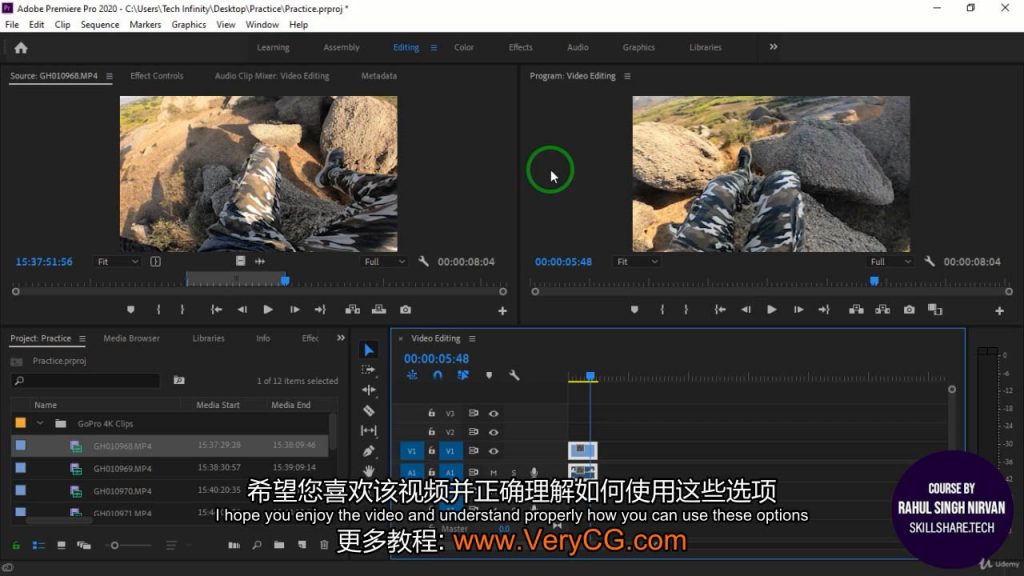The width and height of the screenshot is (1024, 576).
Task: Open the Media Browser tab
Action: click(131, 338)
